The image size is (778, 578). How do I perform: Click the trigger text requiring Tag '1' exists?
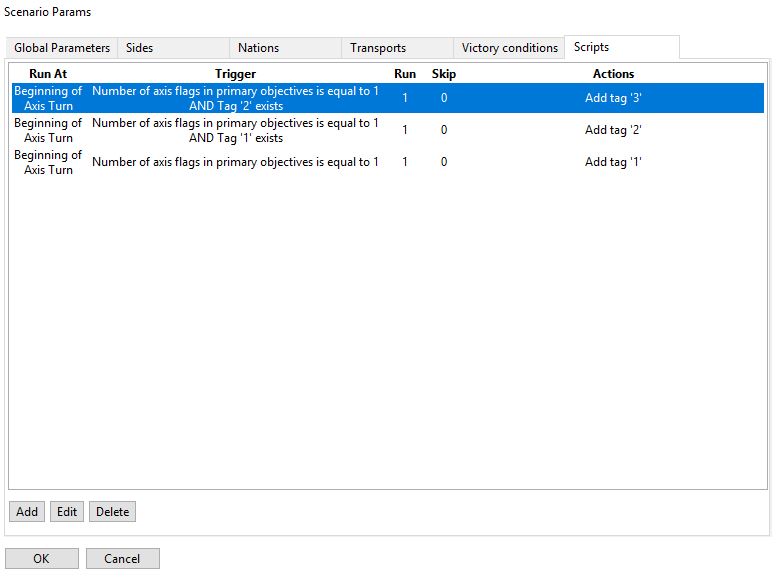(x=235, y=130)
